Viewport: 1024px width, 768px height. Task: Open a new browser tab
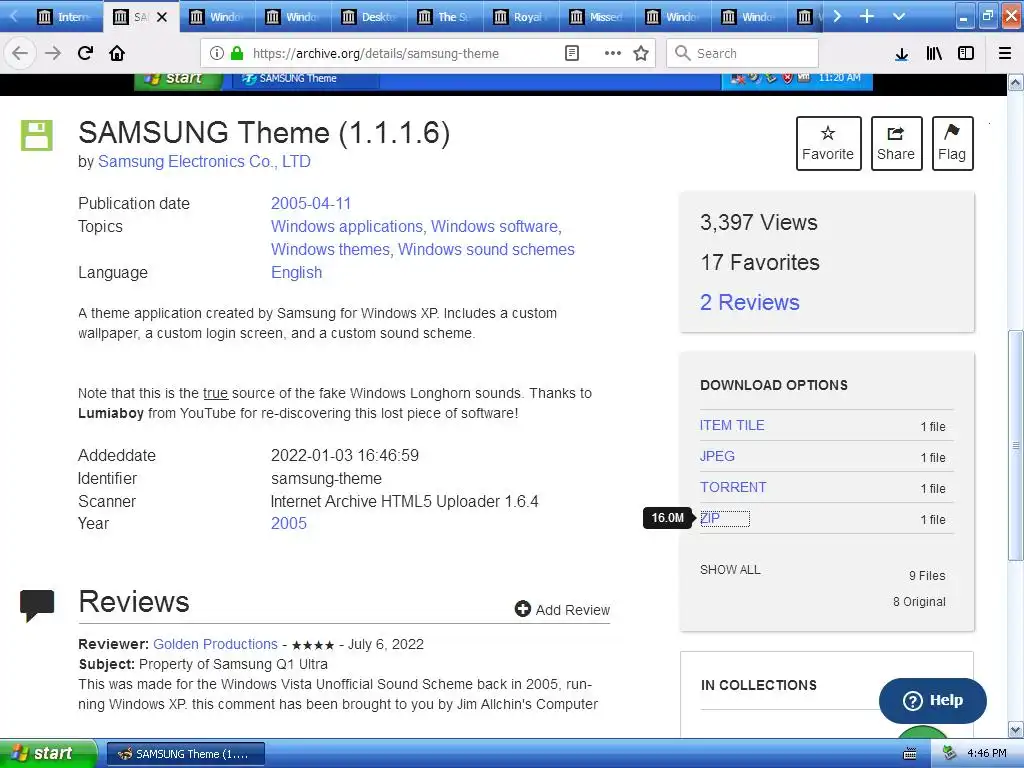click(x=867, y=16)
